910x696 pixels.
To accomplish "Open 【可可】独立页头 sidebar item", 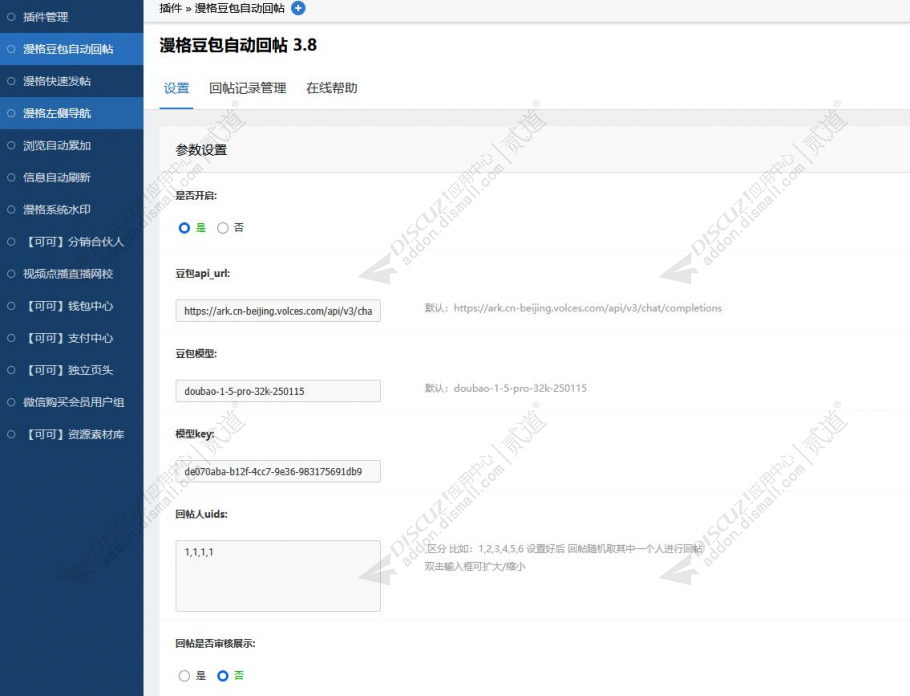I will coord(71,370).
